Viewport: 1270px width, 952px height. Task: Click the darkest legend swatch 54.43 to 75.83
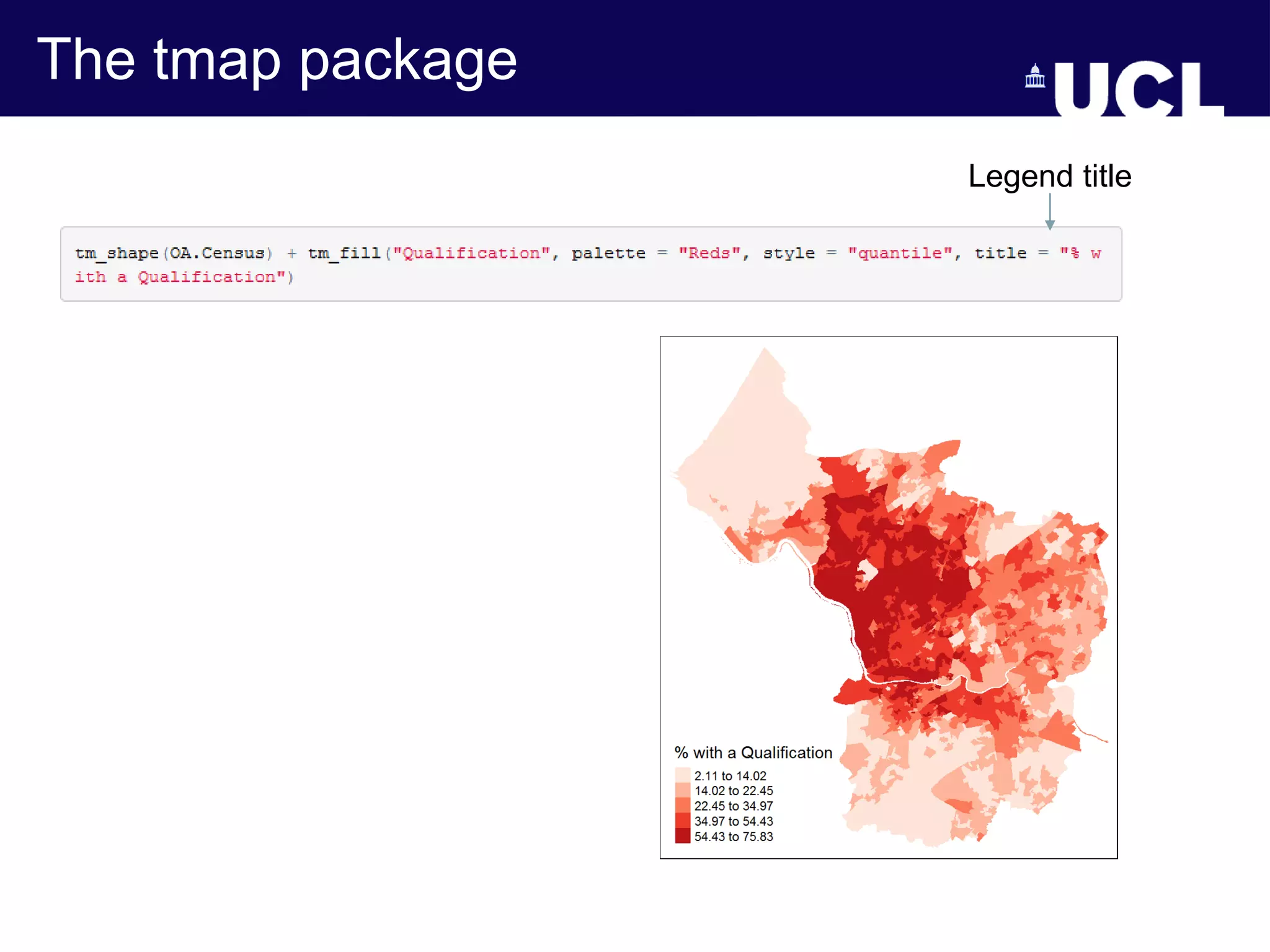point(683,835)
